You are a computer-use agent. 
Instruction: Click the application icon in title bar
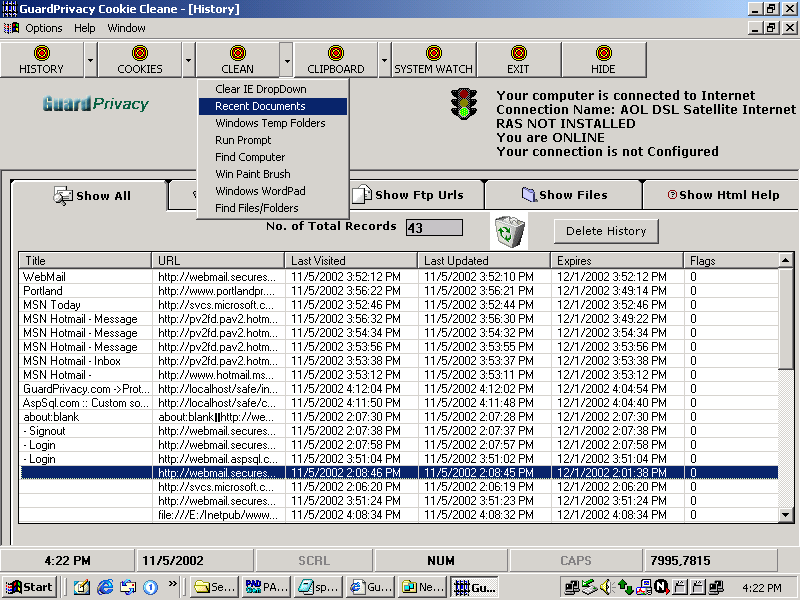(10, 9)
